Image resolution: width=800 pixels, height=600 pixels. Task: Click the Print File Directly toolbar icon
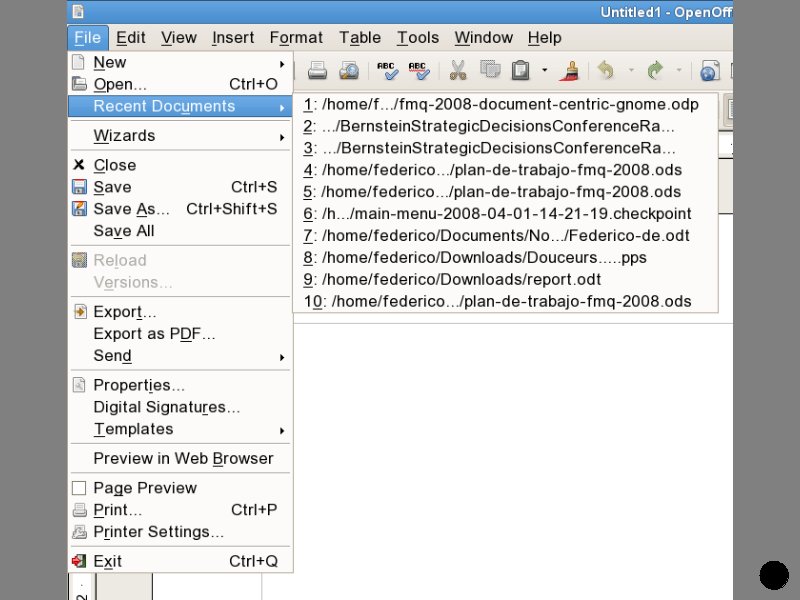click(317, 71)
